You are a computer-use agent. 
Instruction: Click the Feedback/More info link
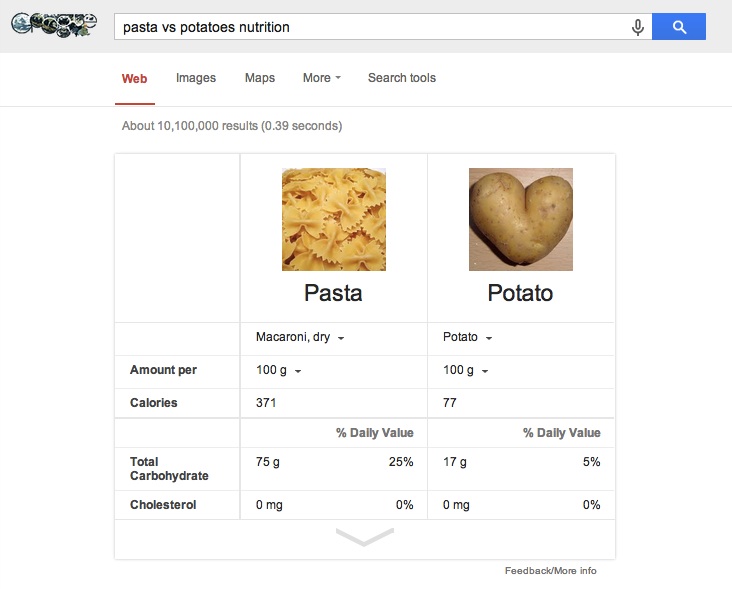coord(550,571)
